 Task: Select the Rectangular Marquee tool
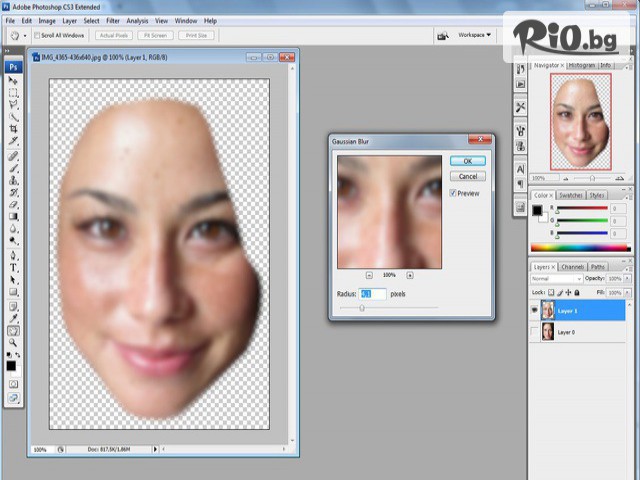pyautogui.click(x=13, y=93)
